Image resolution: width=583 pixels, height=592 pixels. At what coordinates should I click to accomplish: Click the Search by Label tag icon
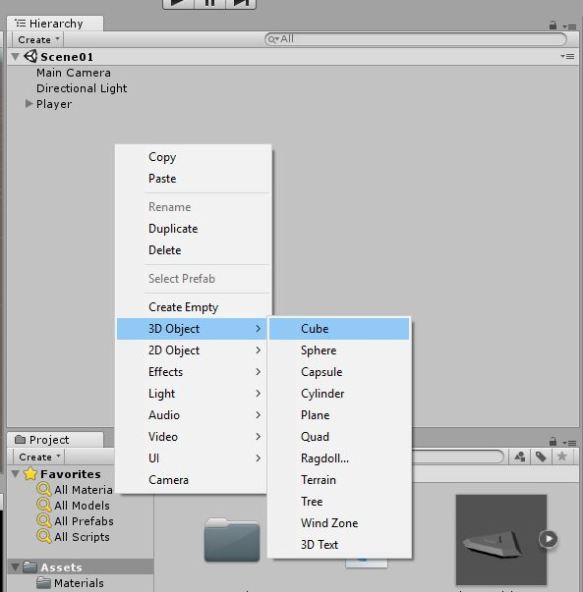(541, 457)
